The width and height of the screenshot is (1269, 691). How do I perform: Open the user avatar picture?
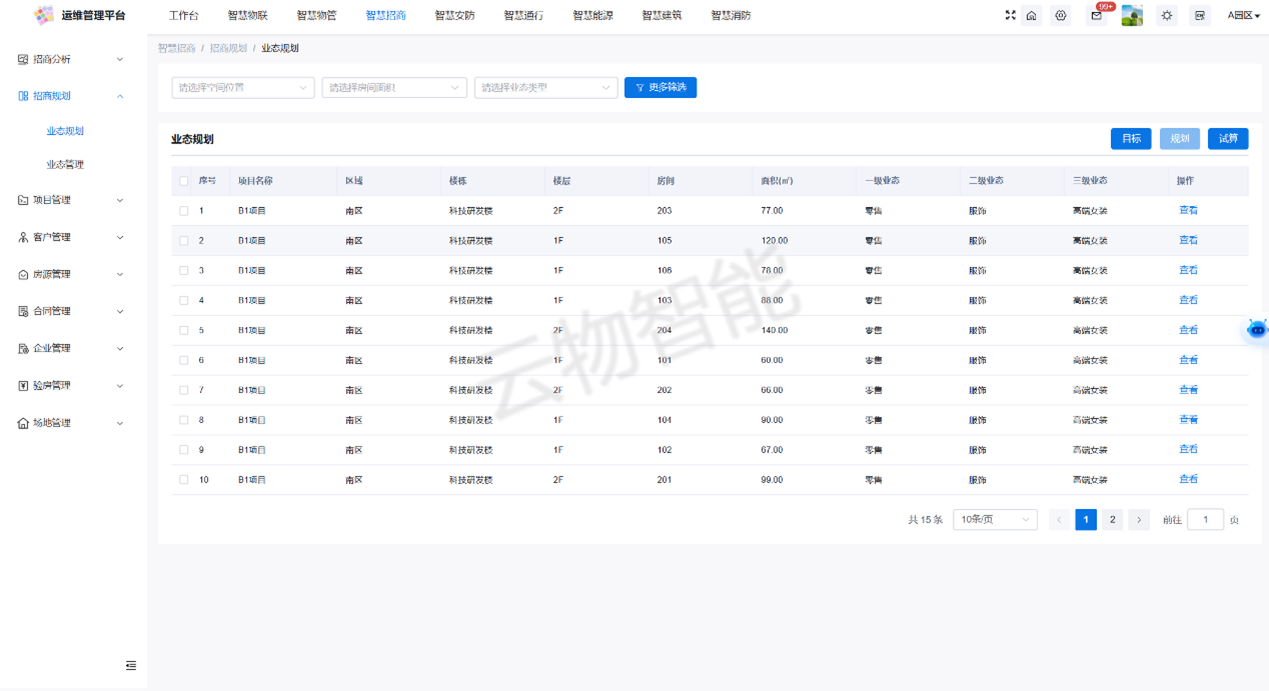[1132, 16]
